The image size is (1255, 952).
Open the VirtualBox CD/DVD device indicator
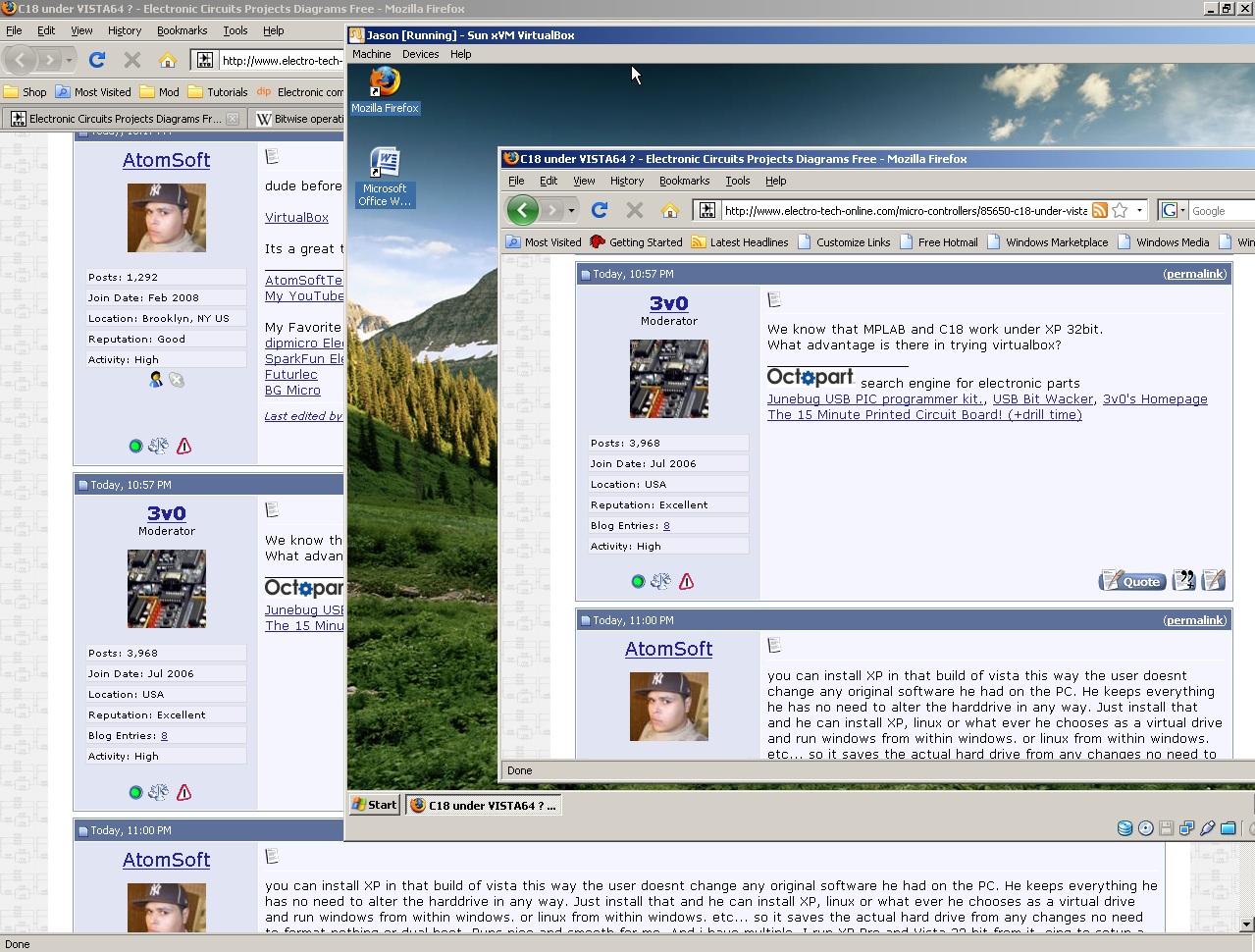1146,828
